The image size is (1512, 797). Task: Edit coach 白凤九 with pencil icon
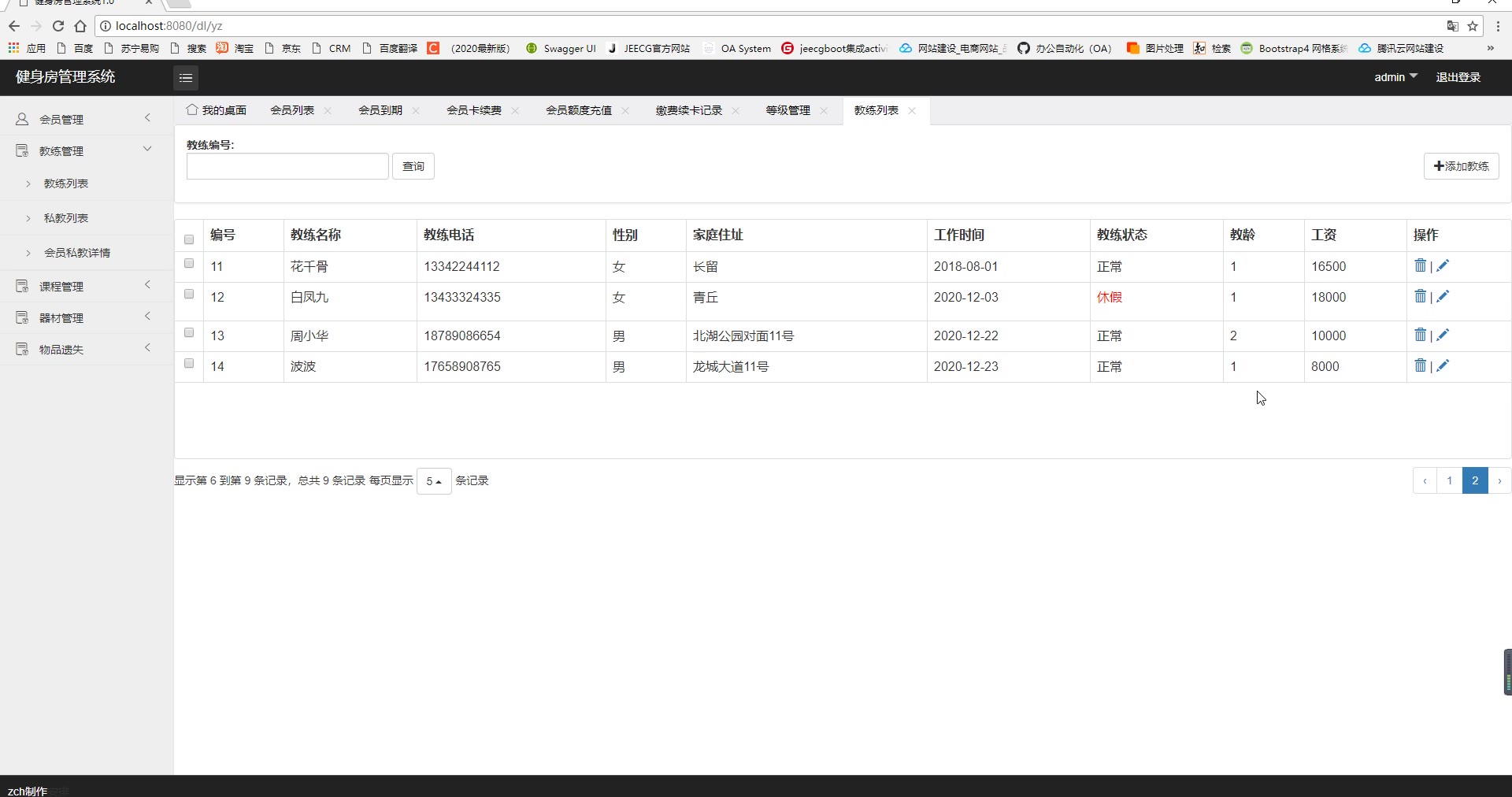click(x=1443, y=297)
